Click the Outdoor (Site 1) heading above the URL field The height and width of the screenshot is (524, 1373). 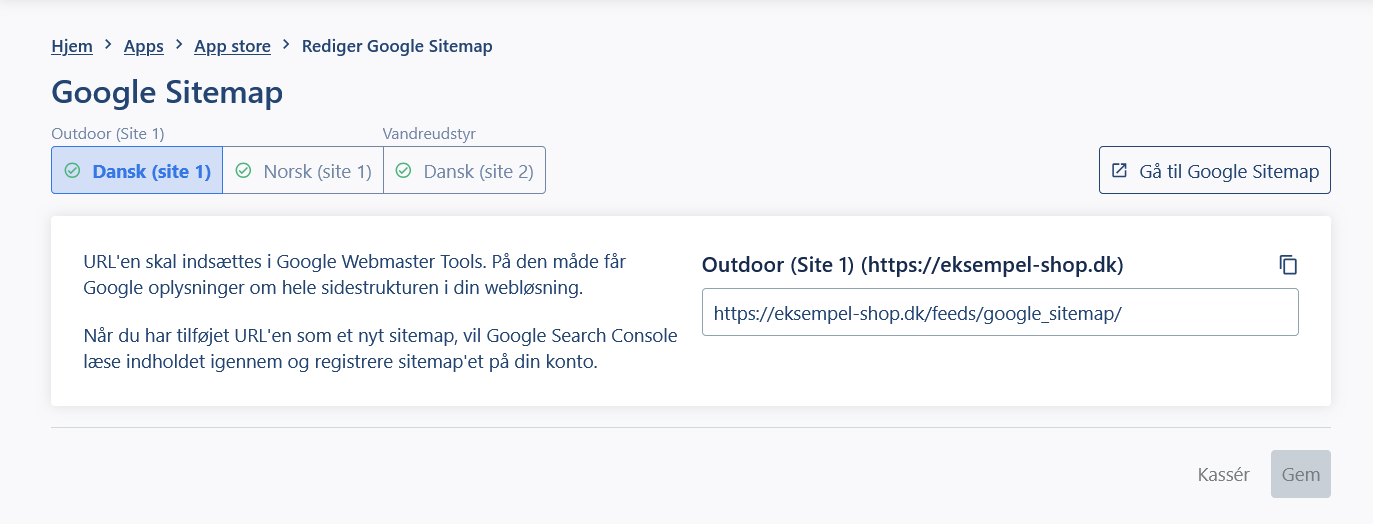pyautogui.click(x=912, y=265)
